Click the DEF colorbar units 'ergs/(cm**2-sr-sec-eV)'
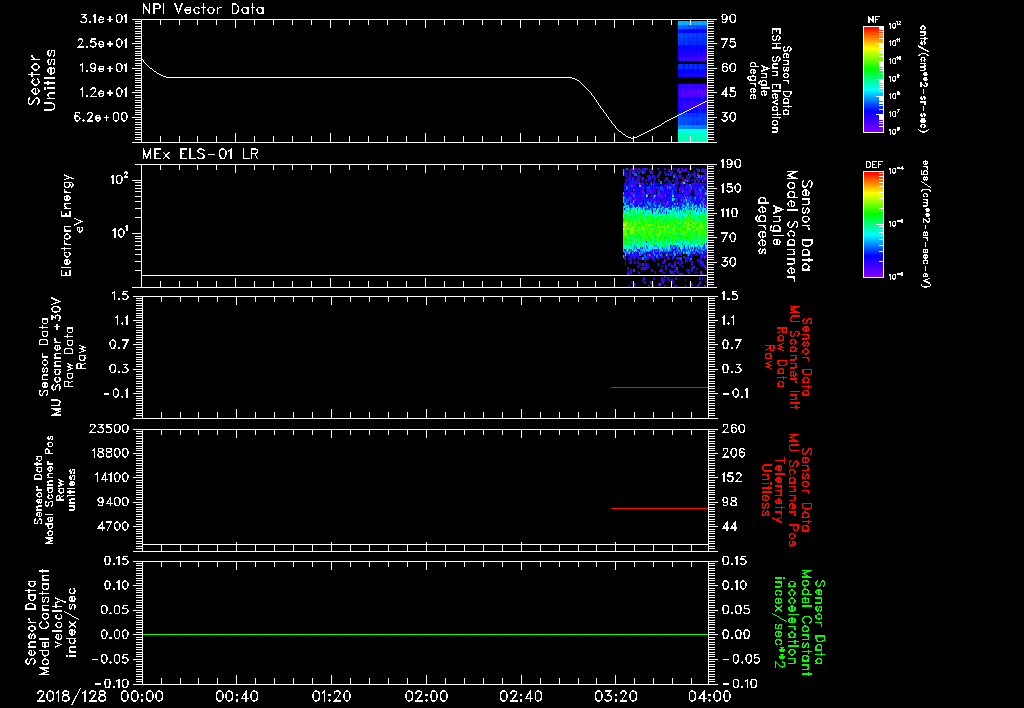The width and height of the screenshot is (1024, 708). tap(925, 223)
